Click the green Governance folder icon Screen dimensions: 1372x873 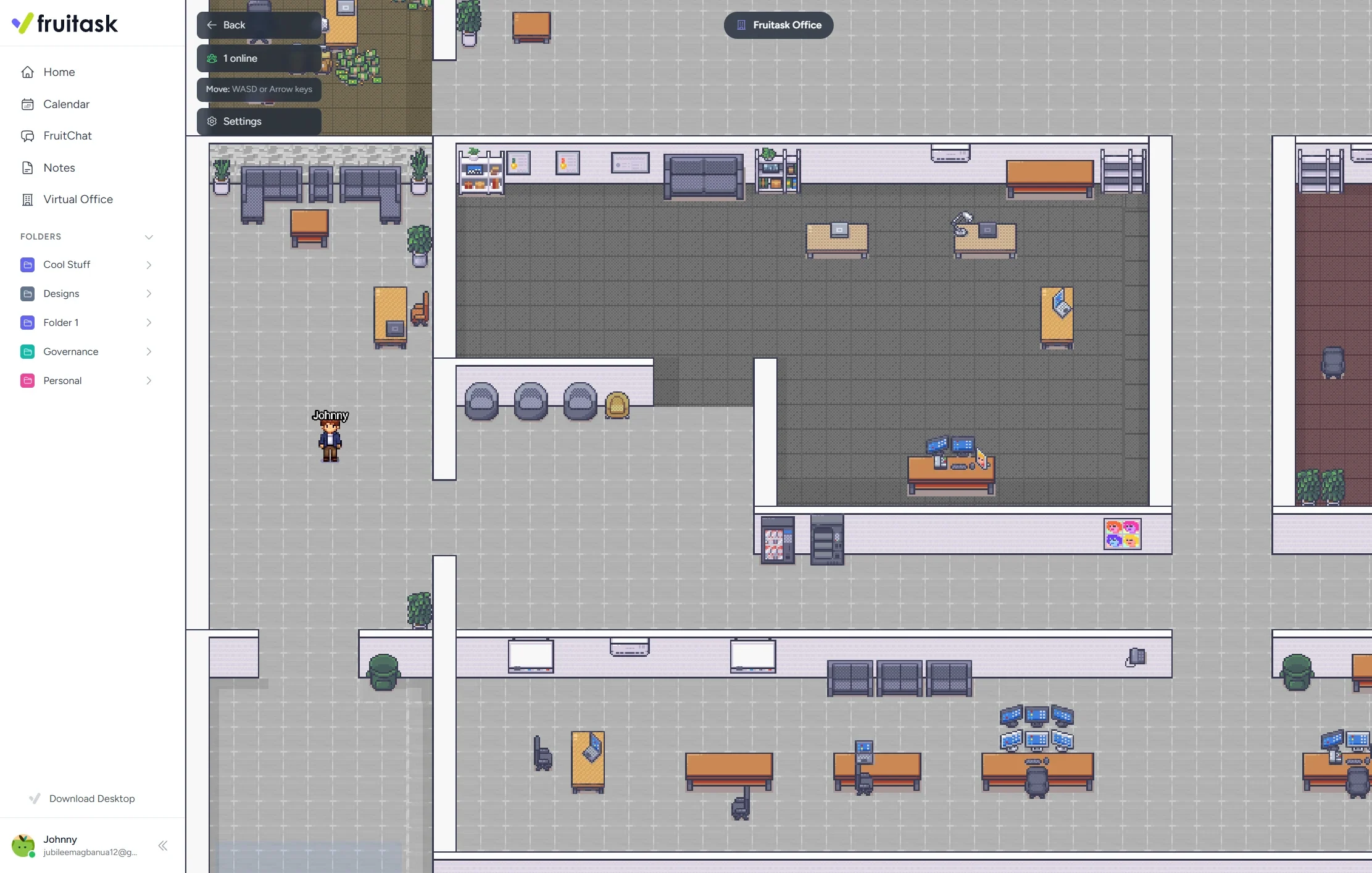tap(28, 352)
